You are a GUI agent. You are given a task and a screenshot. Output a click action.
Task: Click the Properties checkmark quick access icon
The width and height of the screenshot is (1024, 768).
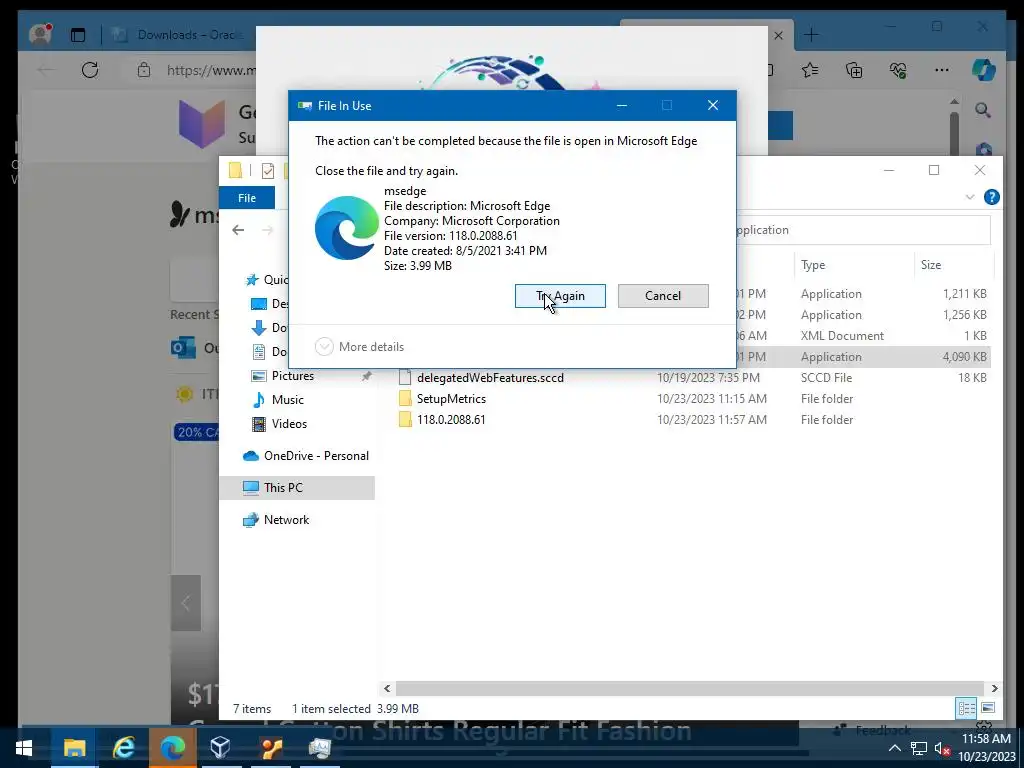coord(268,170)
